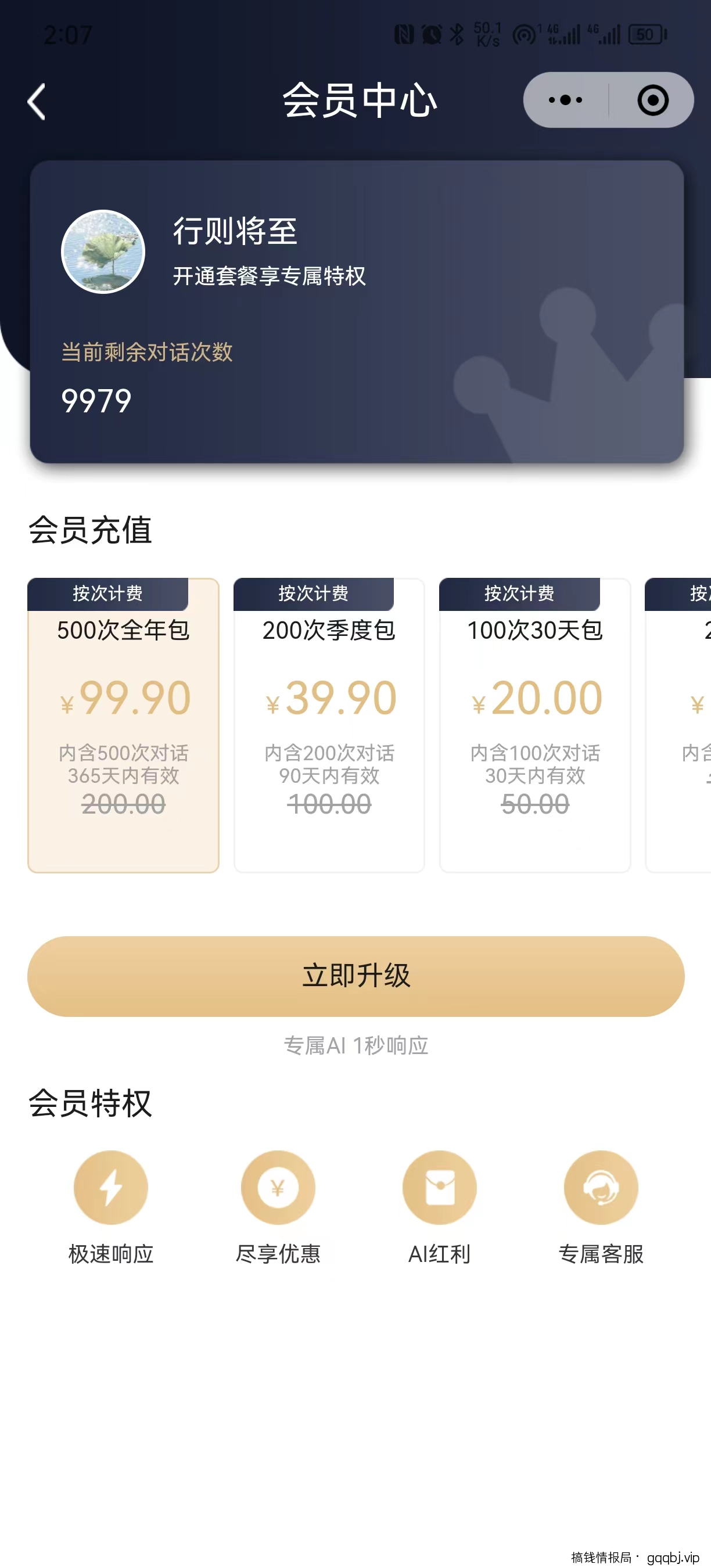Tap the 按次计费 tag on 500次 plan
The image size is (711, 1568).
(107, 594)
